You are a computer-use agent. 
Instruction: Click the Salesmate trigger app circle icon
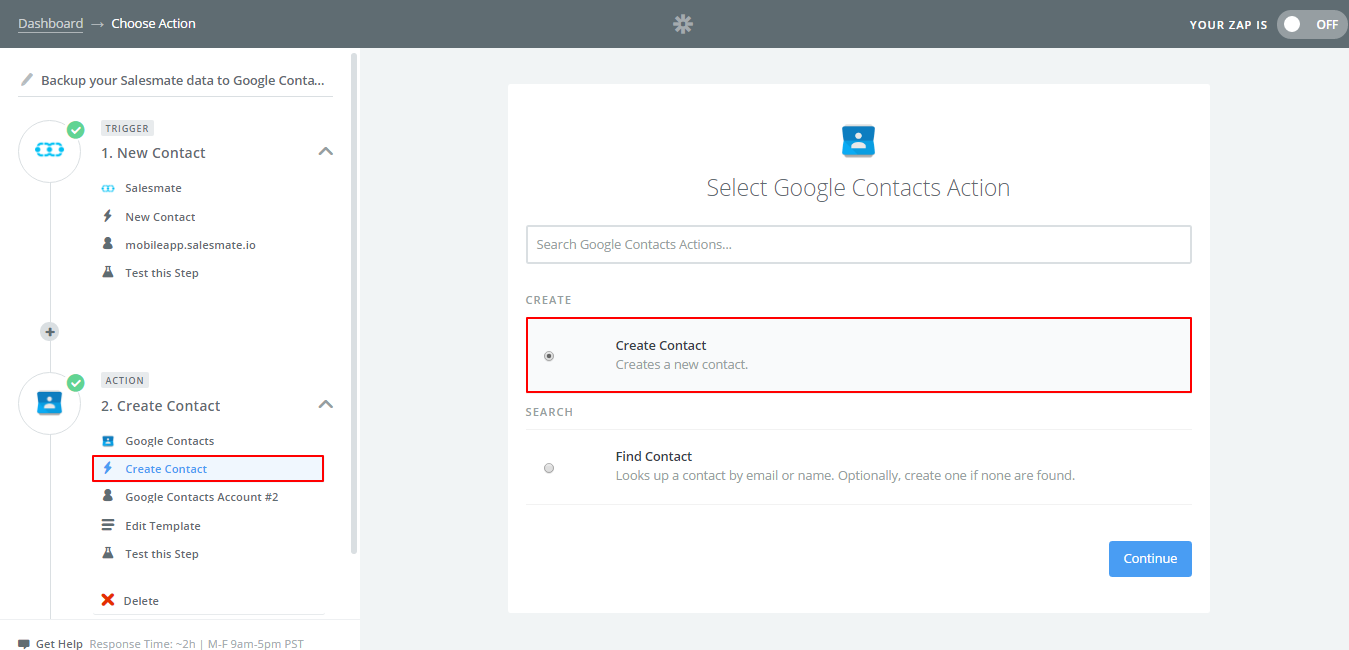point(50,149)
